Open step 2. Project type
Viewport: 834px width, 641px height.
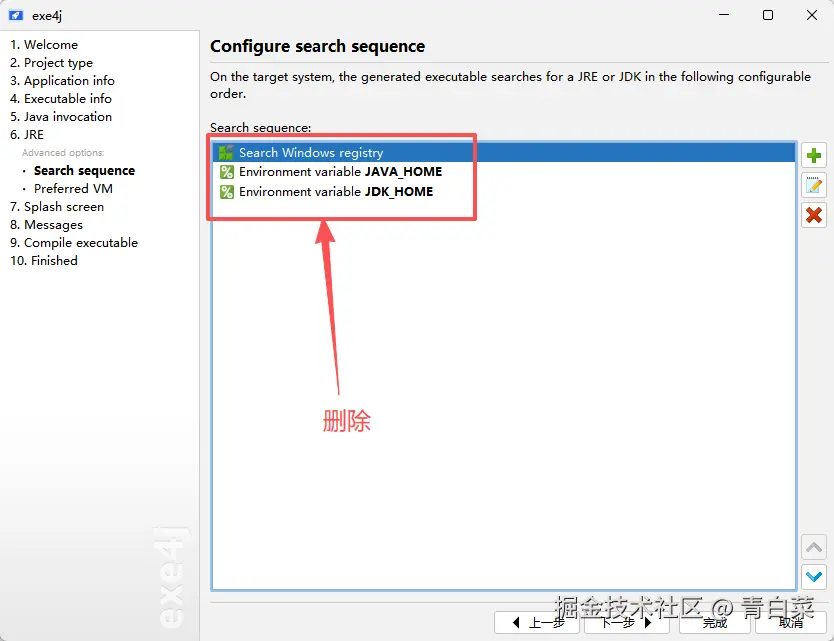coord(52,63)
